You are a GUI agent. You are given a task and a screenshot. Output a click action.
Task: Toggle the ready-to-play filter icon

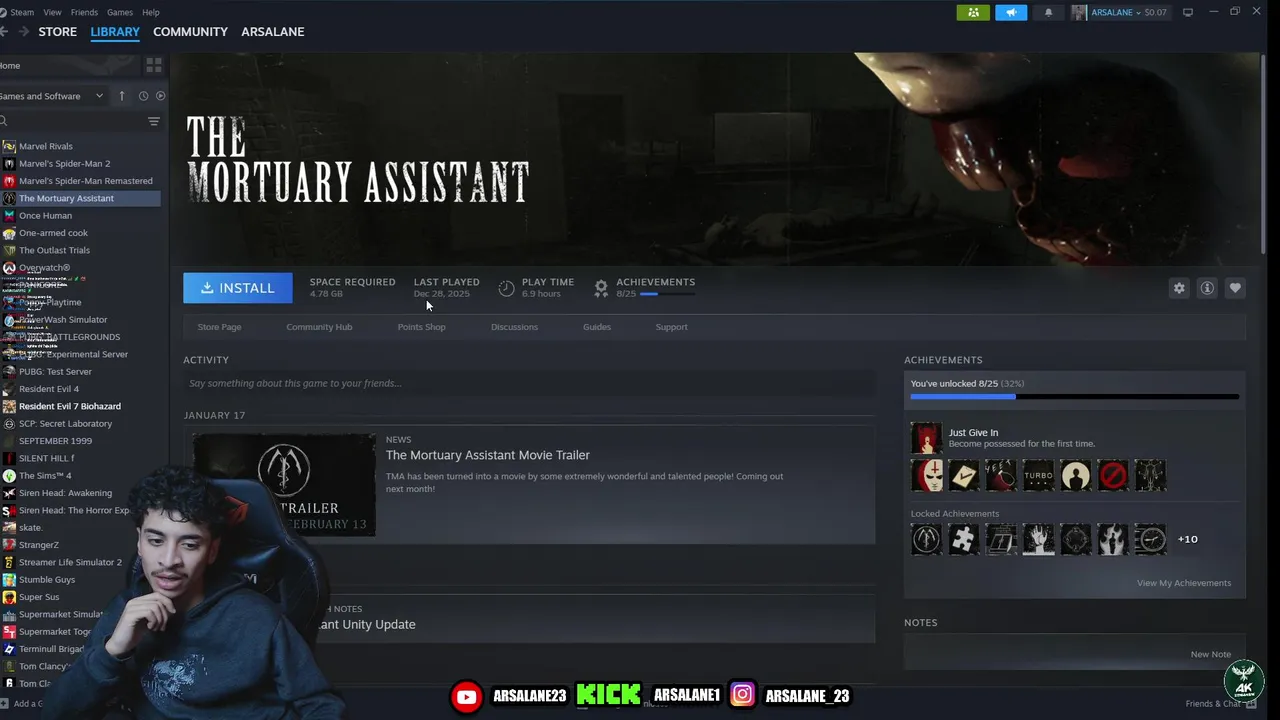(x=160, y=96)
